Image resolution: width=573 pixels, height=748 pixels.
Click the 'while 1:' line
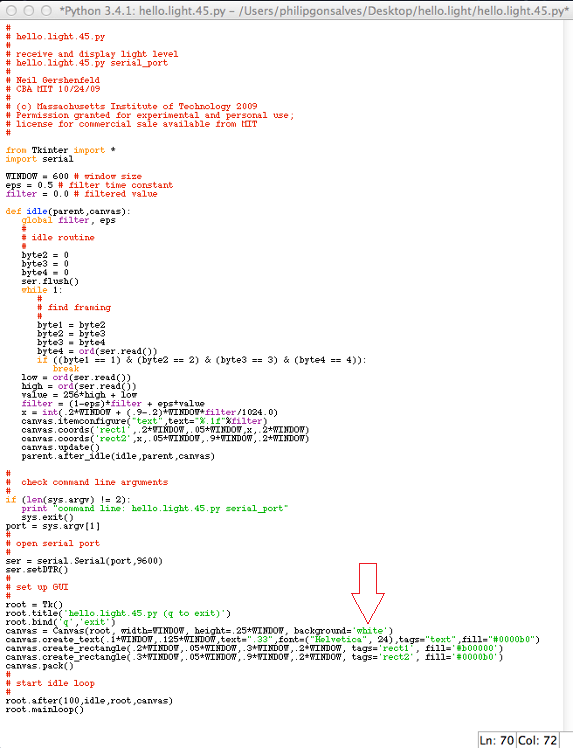point(42,290)
